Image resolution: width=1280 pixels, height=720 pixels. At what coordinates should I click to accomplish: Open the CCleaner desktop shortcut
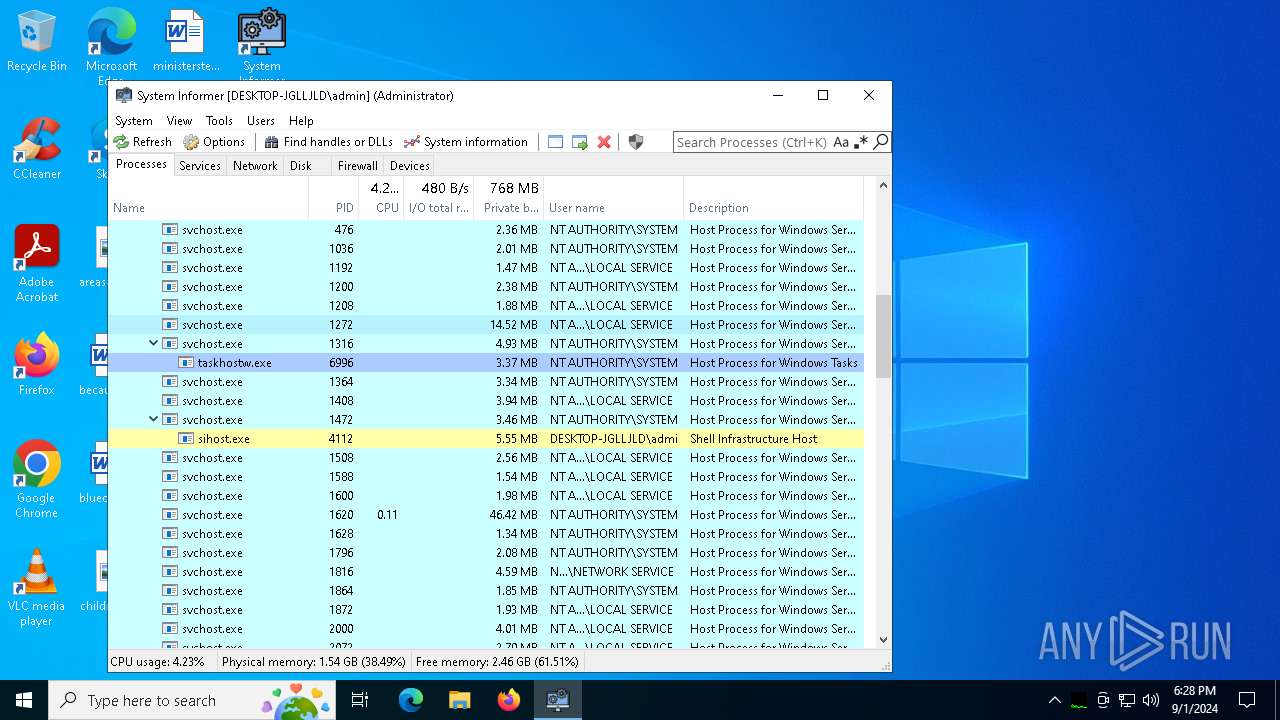(x=37, y=150)
